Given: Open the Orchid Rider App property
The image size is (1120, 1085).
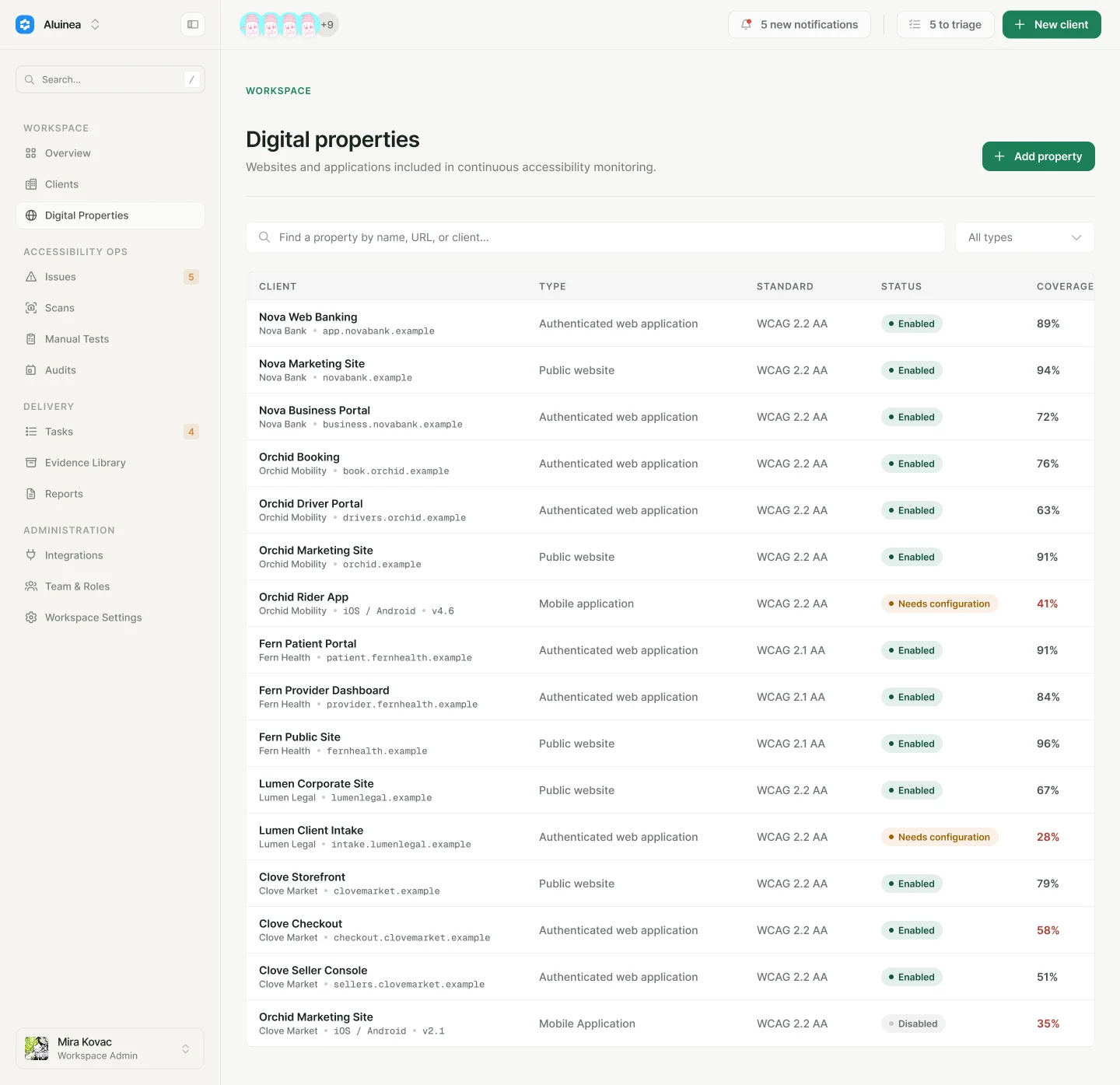Looking at the screenshot, I should 670,604.
